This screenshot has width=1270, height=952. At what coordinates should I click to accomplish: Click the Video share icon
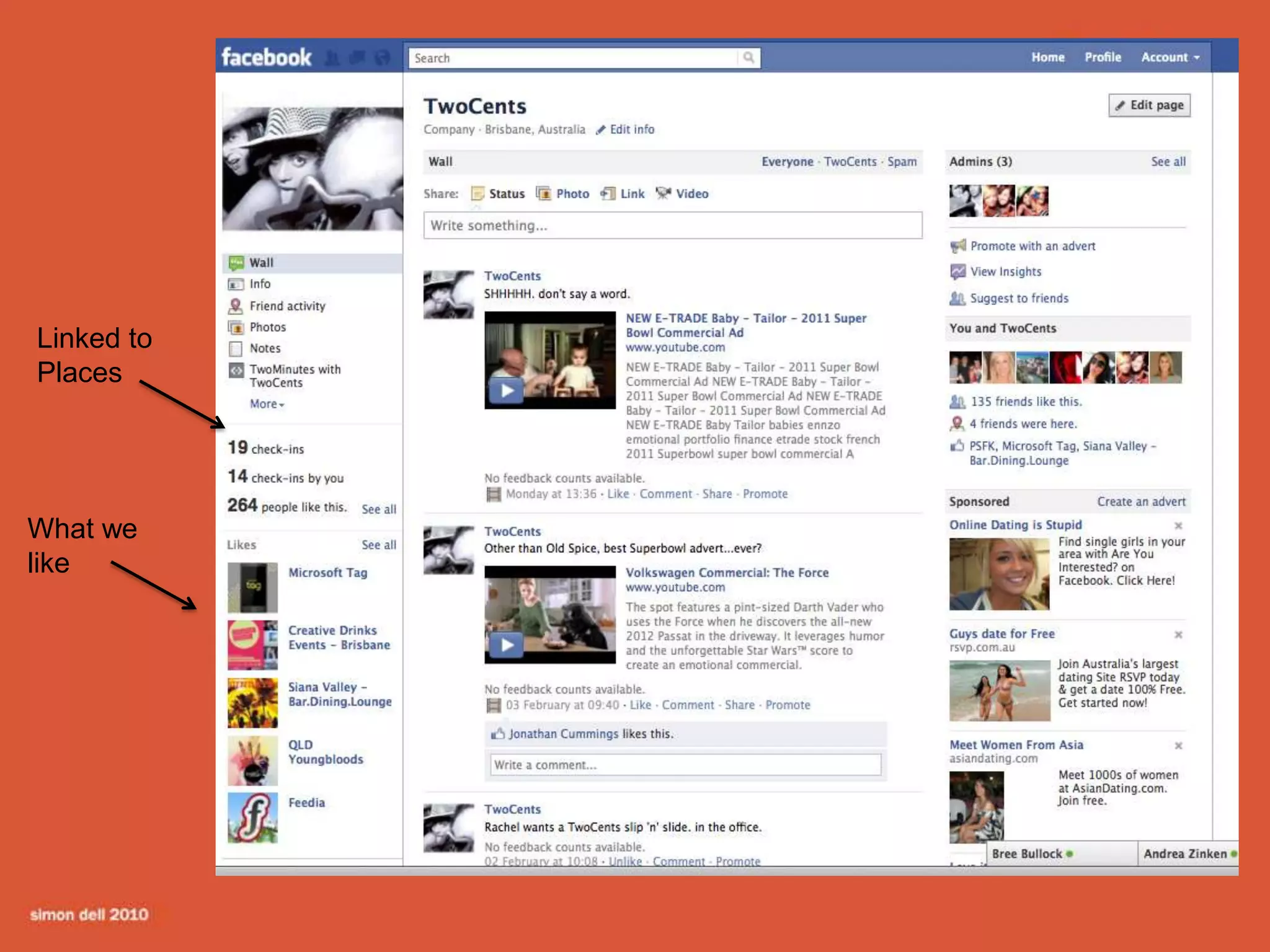pos(663,193)
